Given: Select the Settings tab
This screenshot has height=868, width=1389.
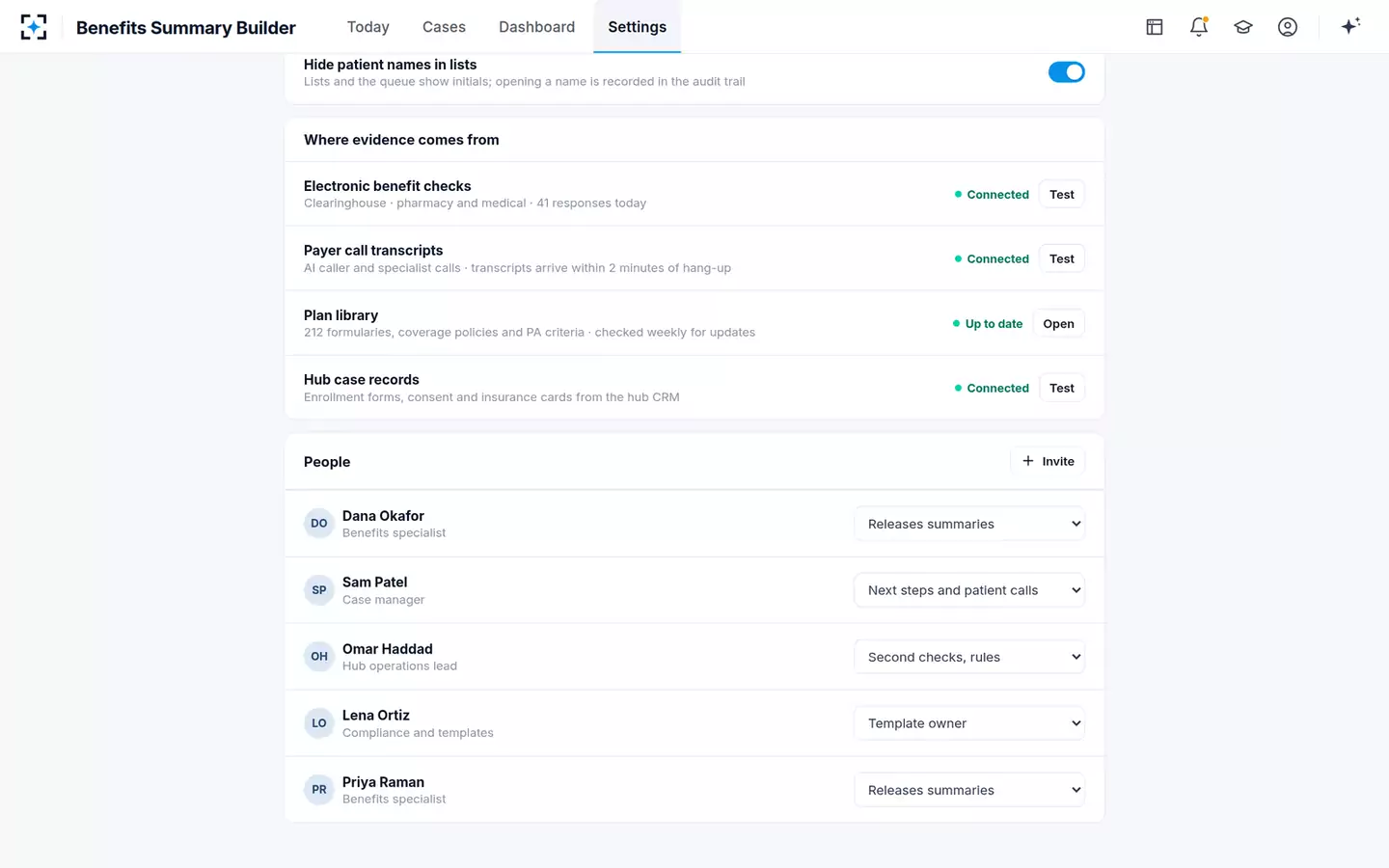Looking at the screenshot, I should [637, 27].
